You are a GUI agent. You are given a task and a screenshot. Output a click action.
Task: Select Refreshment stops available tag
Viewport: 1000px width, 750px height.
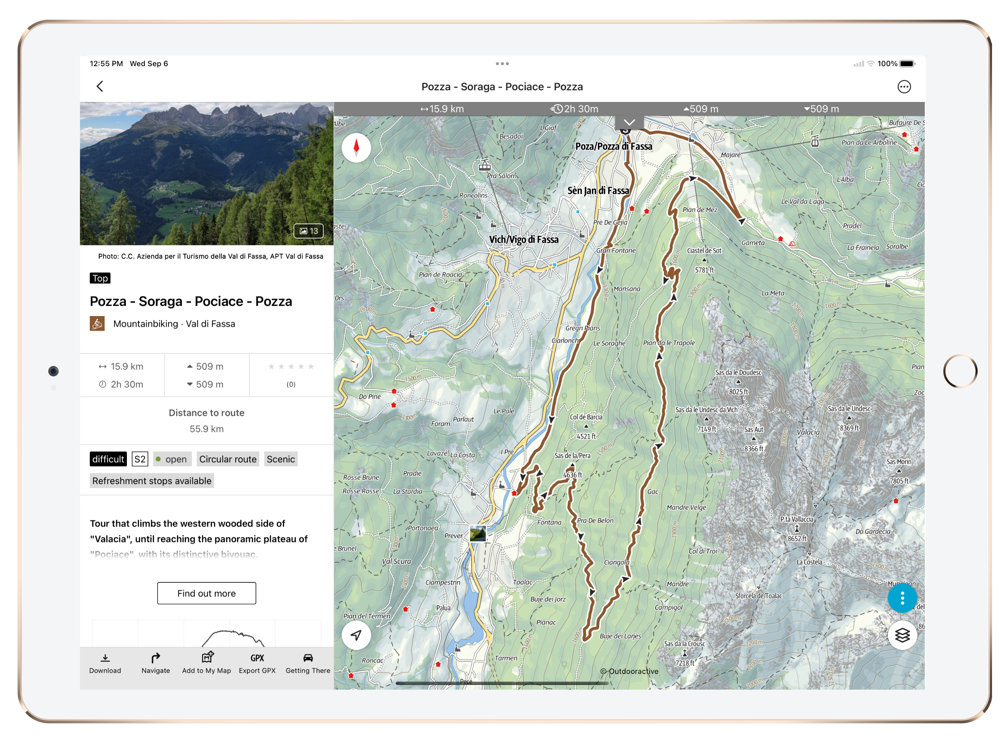tap(152, 481)
